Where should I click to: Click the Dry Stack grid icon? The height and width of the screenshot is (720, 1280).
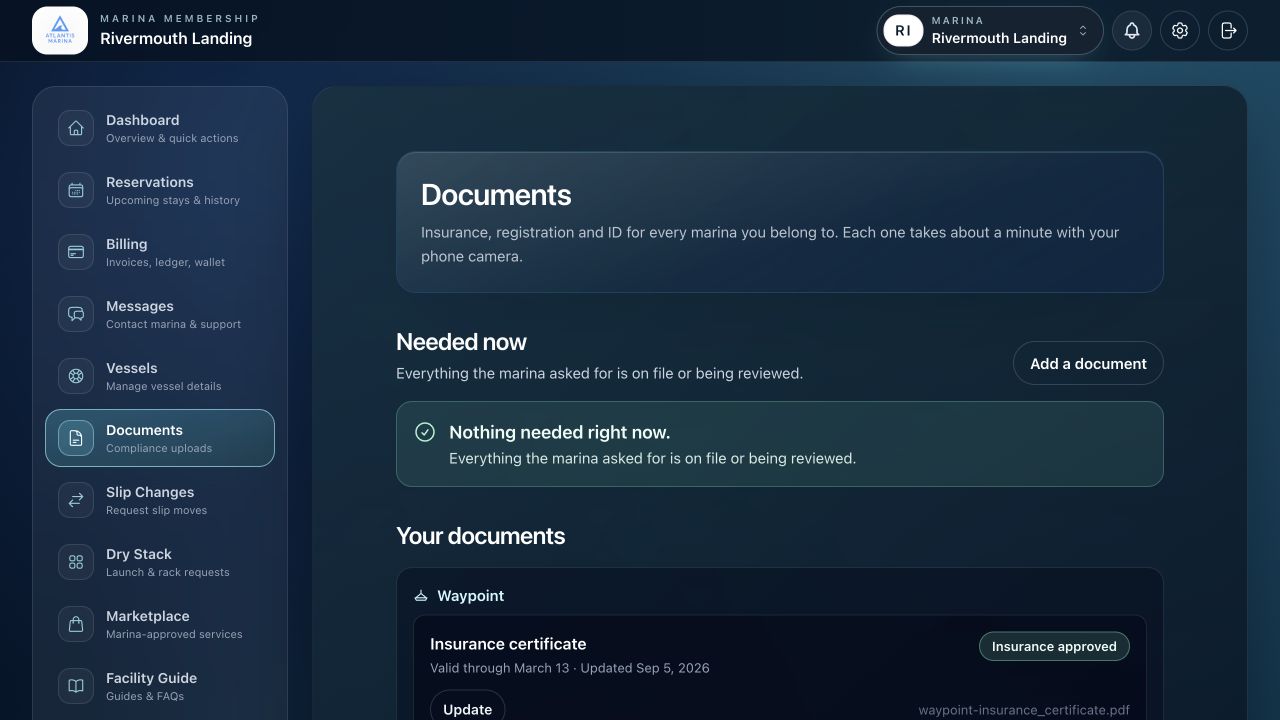tap(76, 562)
